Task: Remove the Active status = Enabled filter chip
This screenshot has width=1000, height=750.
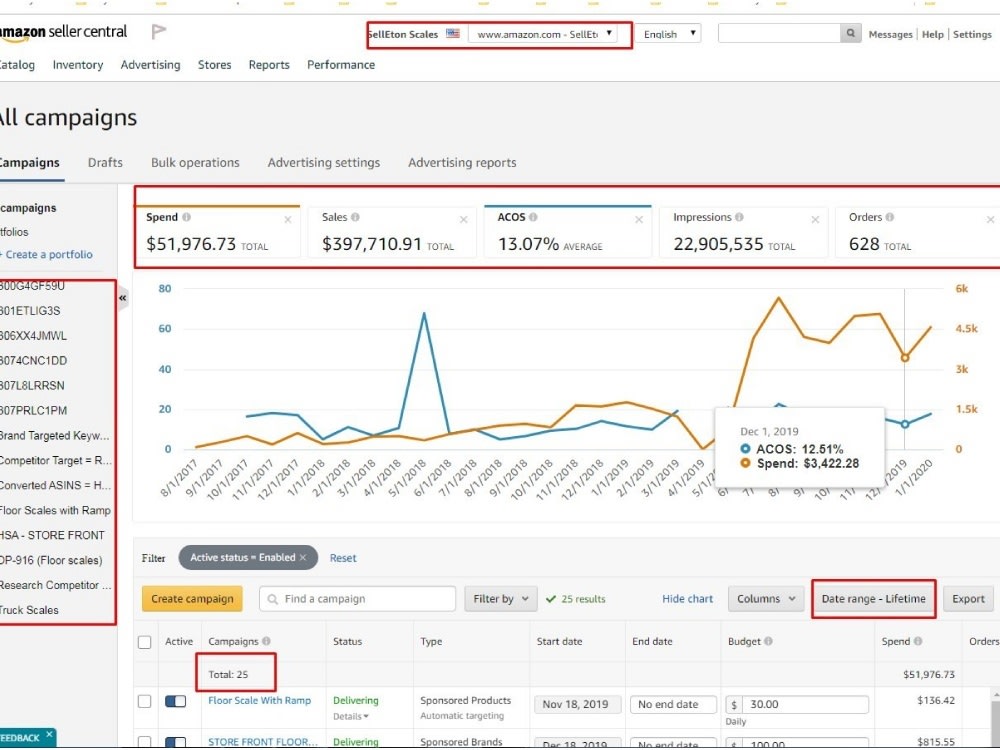Action: 303,557
